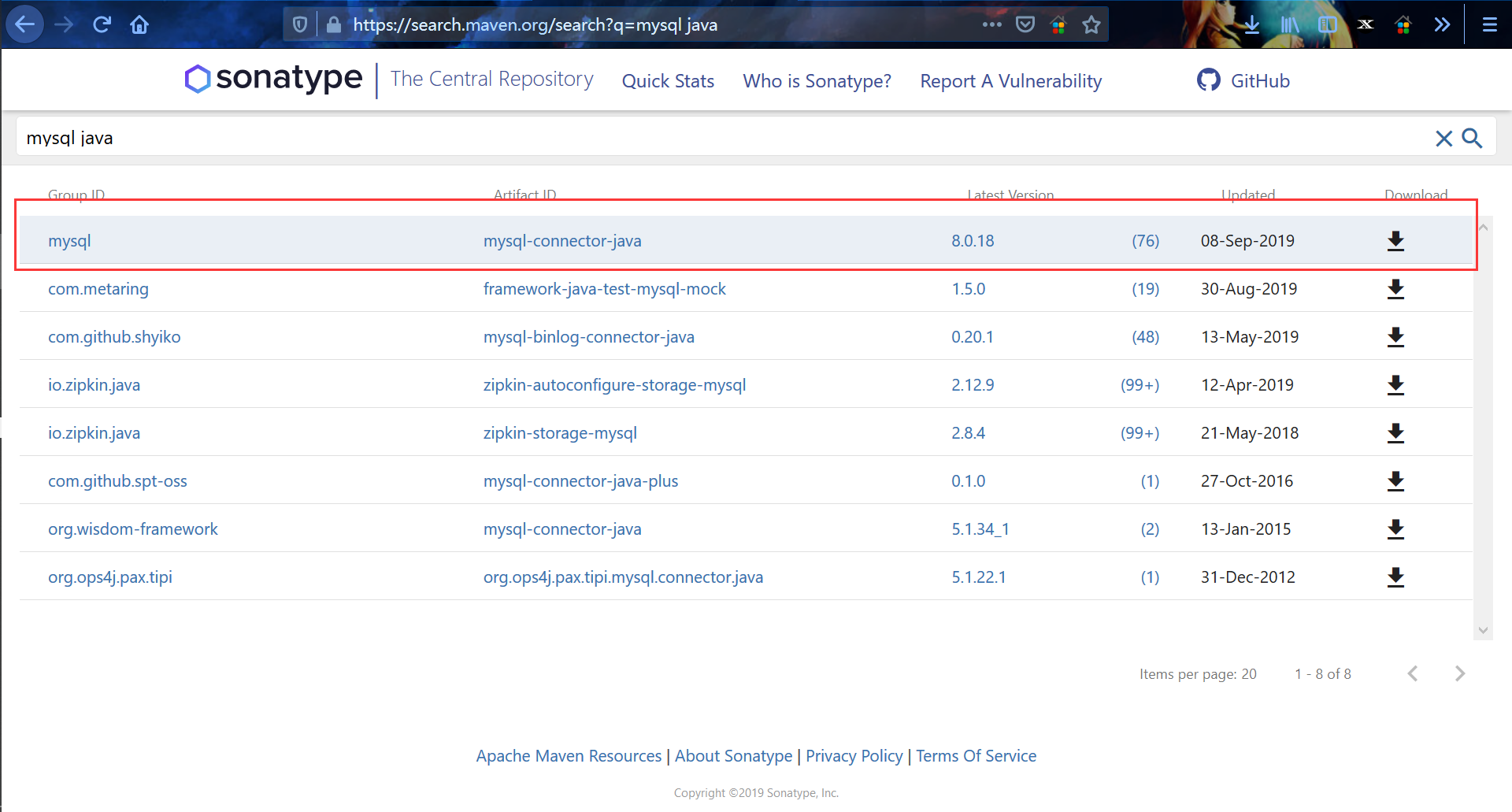
Task: Open Terms Of Service footer link
Action: pyautogui.click(x=976, y=756)
